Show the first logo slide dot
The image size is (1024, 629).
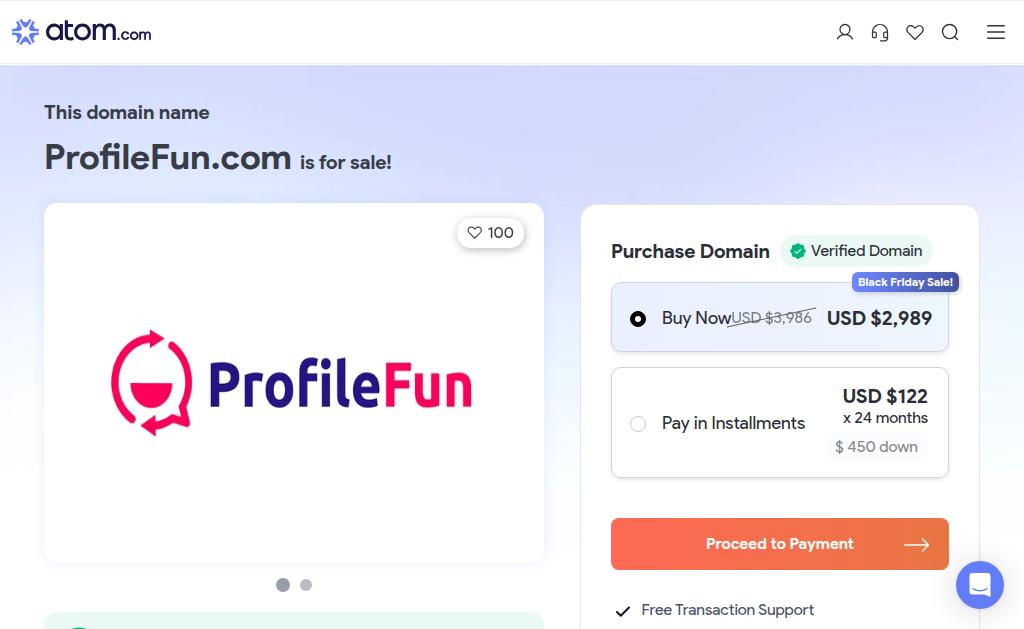283,585
